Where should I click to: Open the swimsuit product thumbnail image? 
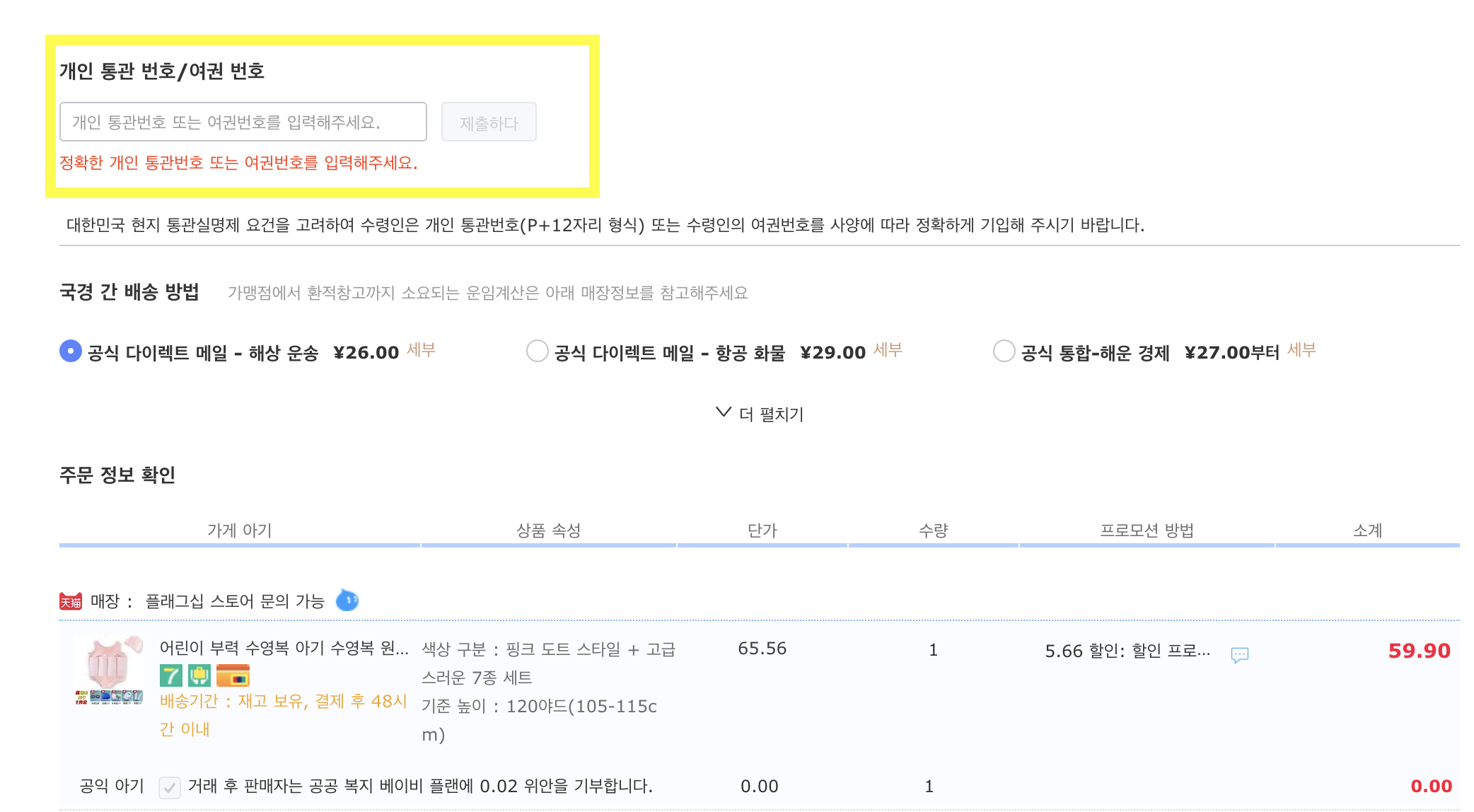[x=109, y=670]
